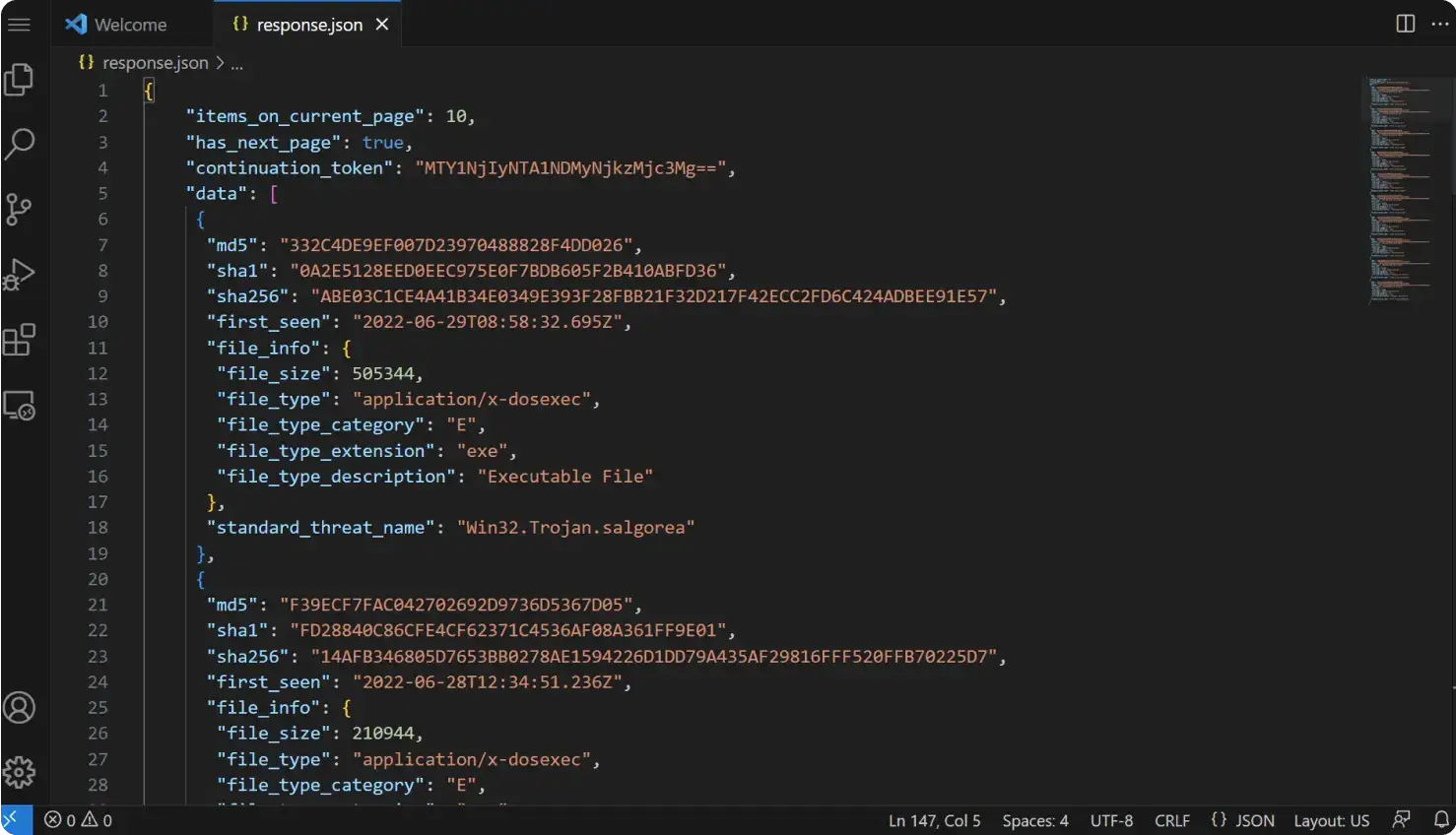
Task: Open the Explorer view
Action: click(19, 80)
